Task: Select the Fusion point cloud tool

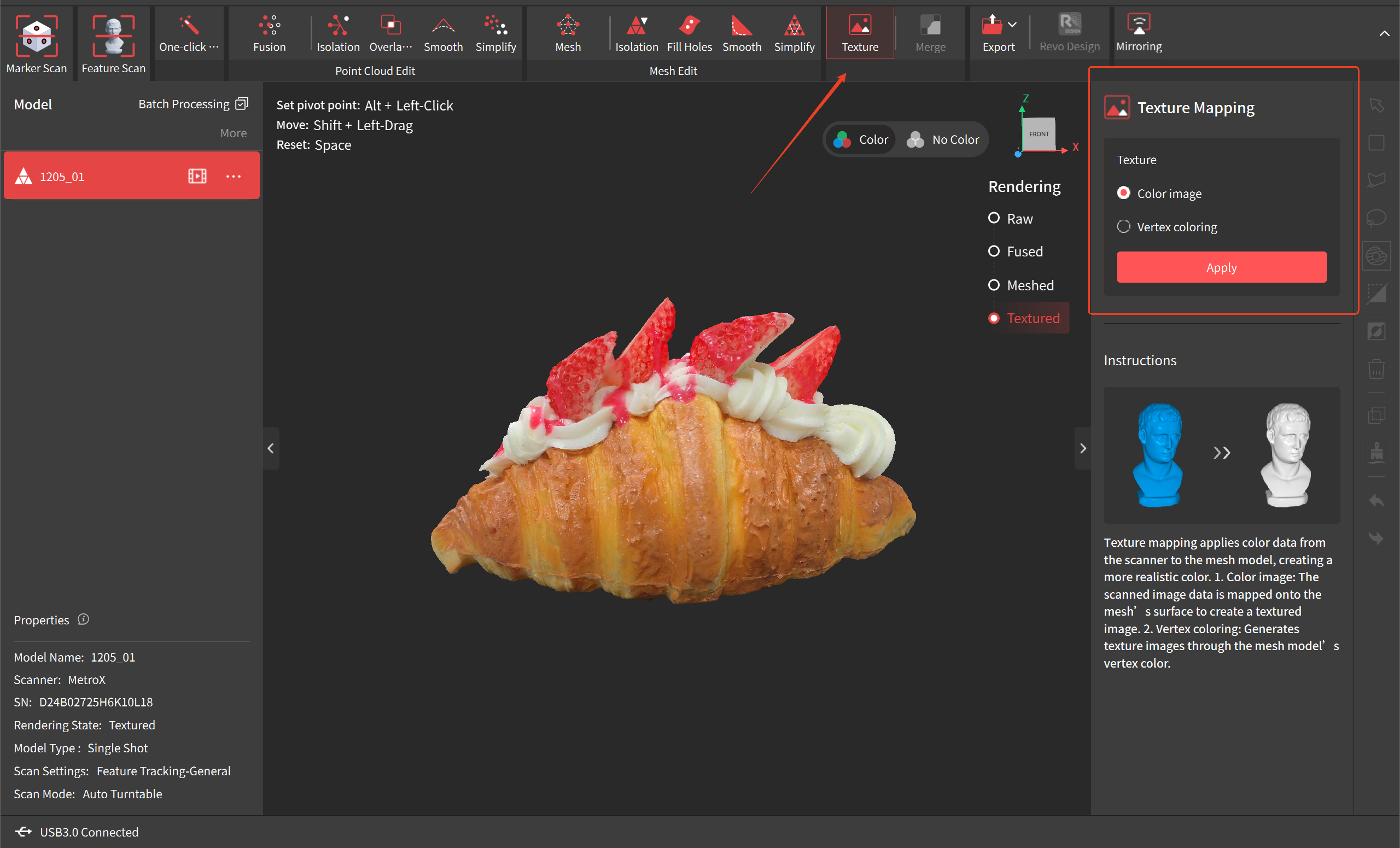Action: point(269,33)
